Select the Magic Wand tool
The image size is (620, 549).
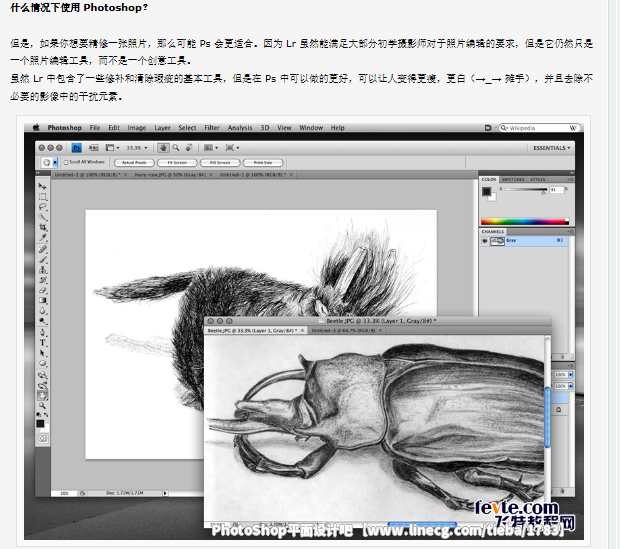pyautogui.click(x=42, y=217)
